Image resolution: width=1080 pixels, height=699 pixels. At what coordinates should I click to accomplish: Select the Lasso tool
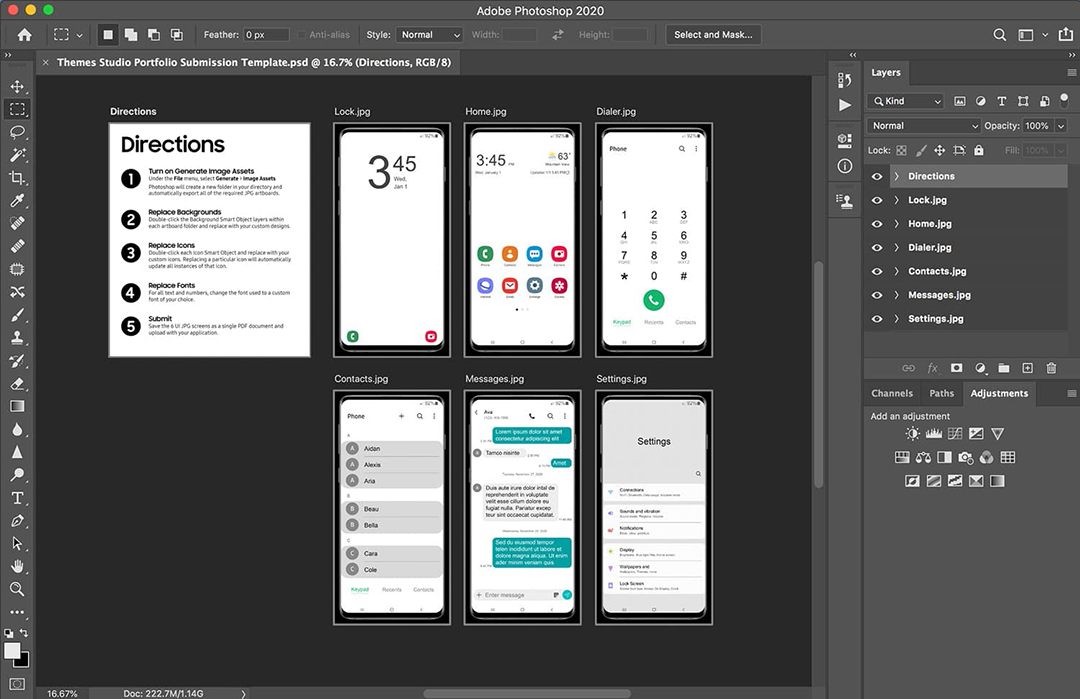17,132
